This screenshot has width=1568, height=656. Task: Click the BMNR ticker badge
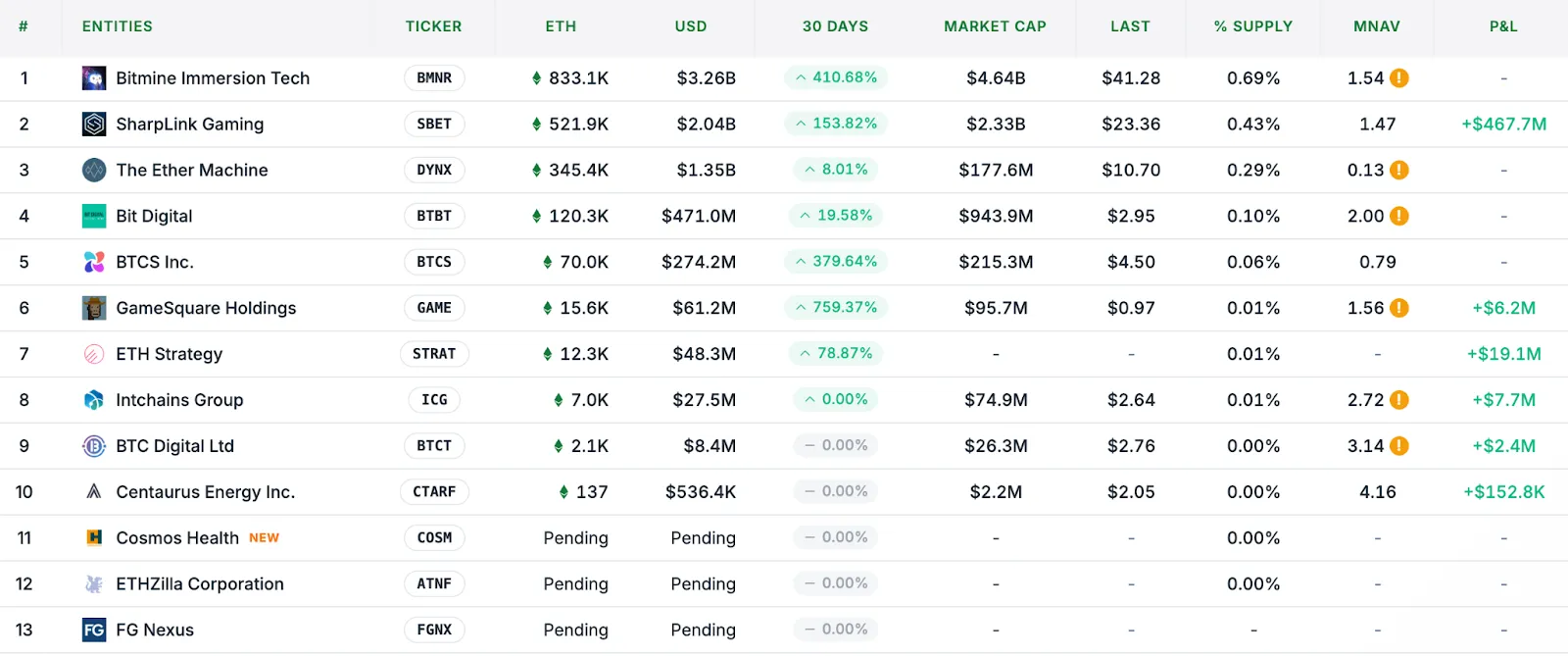[434, 78]
